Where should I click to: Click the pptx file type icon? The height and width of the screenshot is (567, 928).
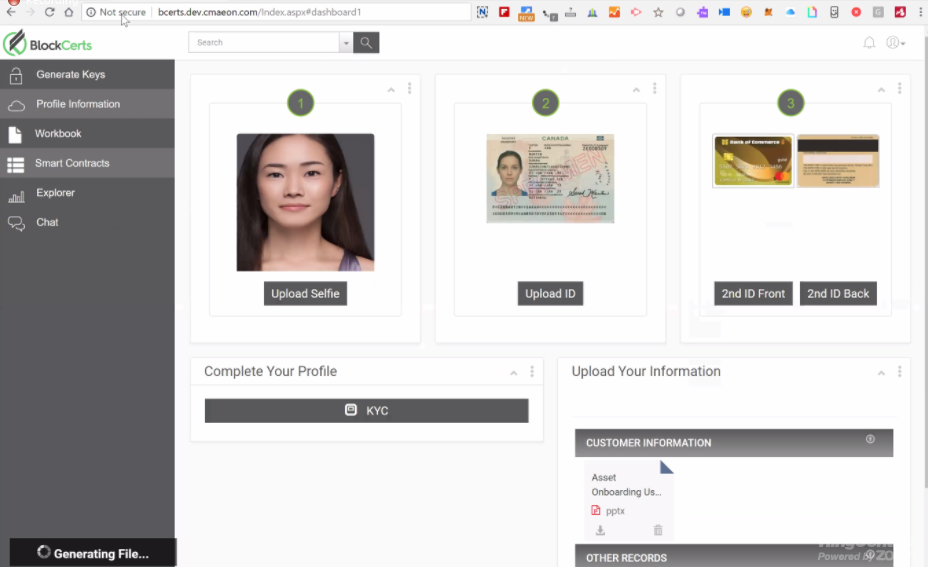[596, 510]
